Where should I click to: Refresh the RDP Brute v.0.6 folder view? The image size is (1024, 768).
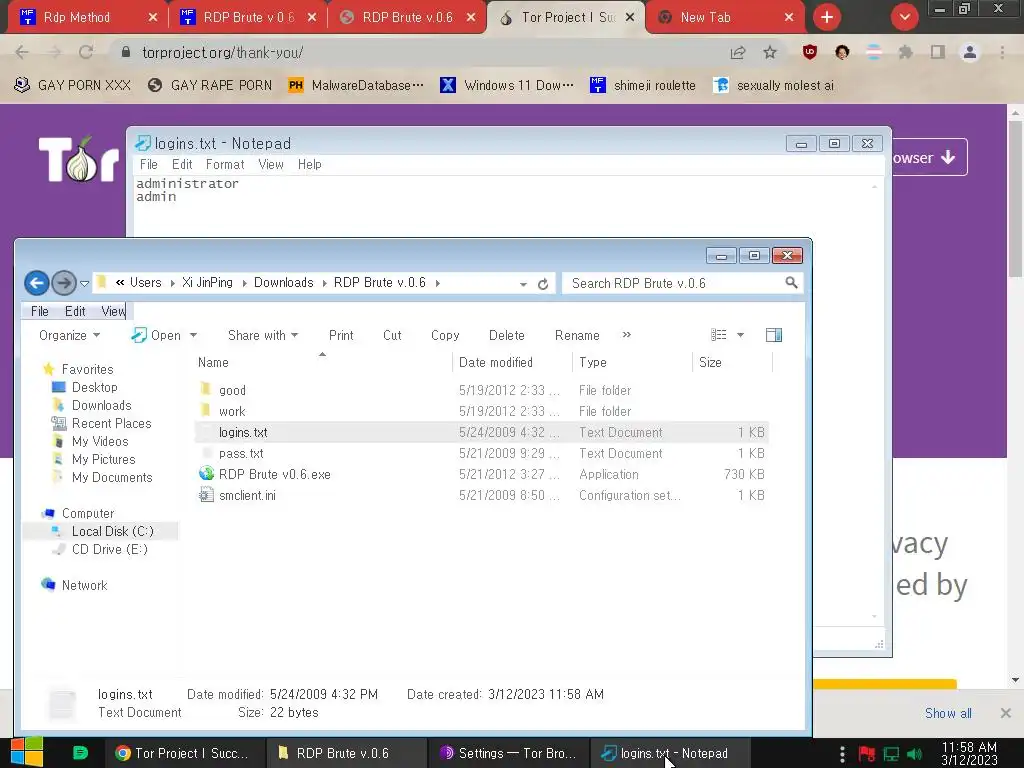point(543,284)
